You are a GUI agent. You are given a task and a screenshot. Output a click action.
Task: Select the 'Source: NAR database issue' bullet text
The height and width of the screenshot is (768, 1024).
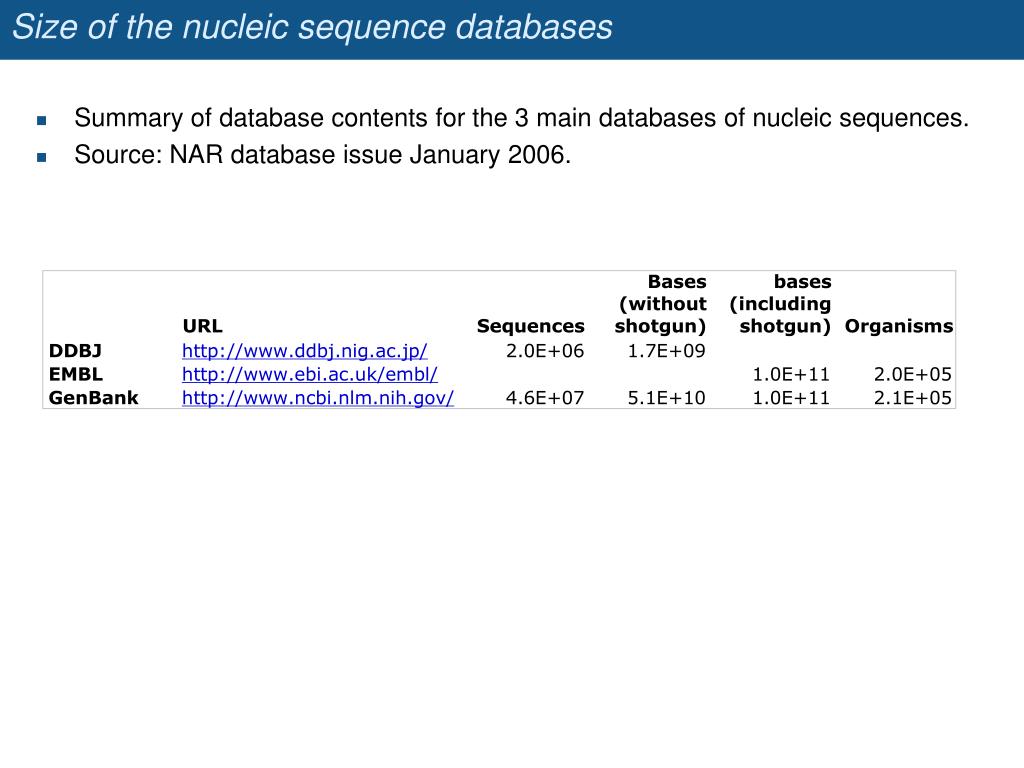pos(323,155)
